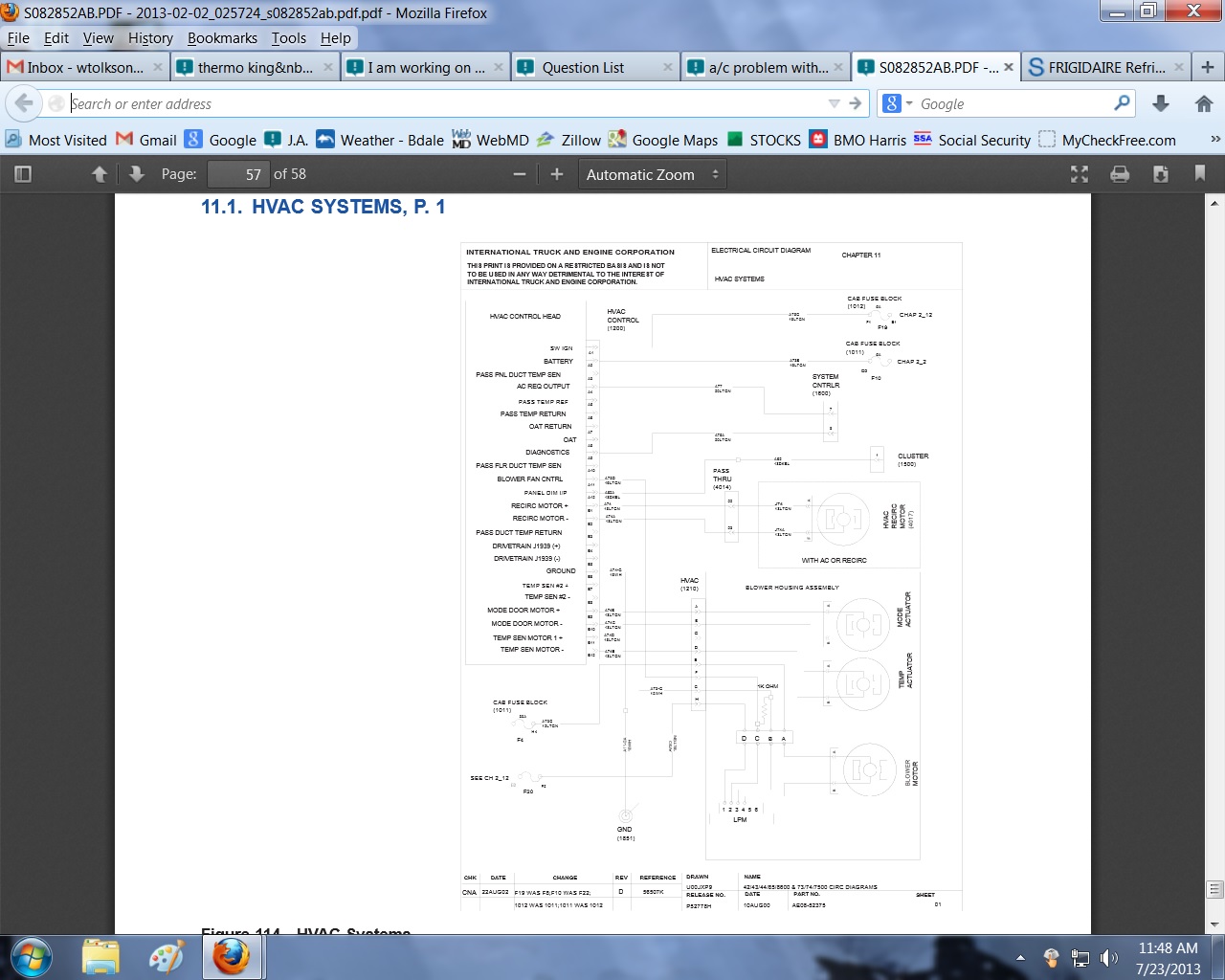Open the File menu

[x=18, y=38]
